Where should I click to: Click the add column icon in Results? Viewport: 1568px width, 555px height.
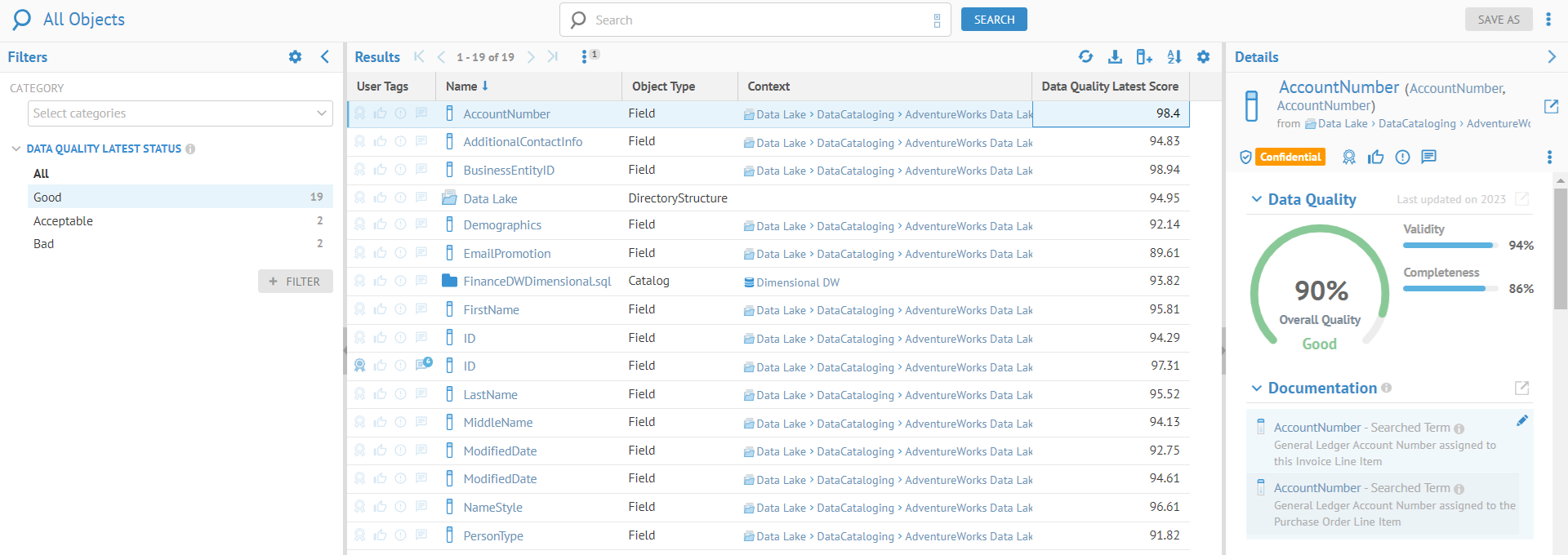point(1144,56)
